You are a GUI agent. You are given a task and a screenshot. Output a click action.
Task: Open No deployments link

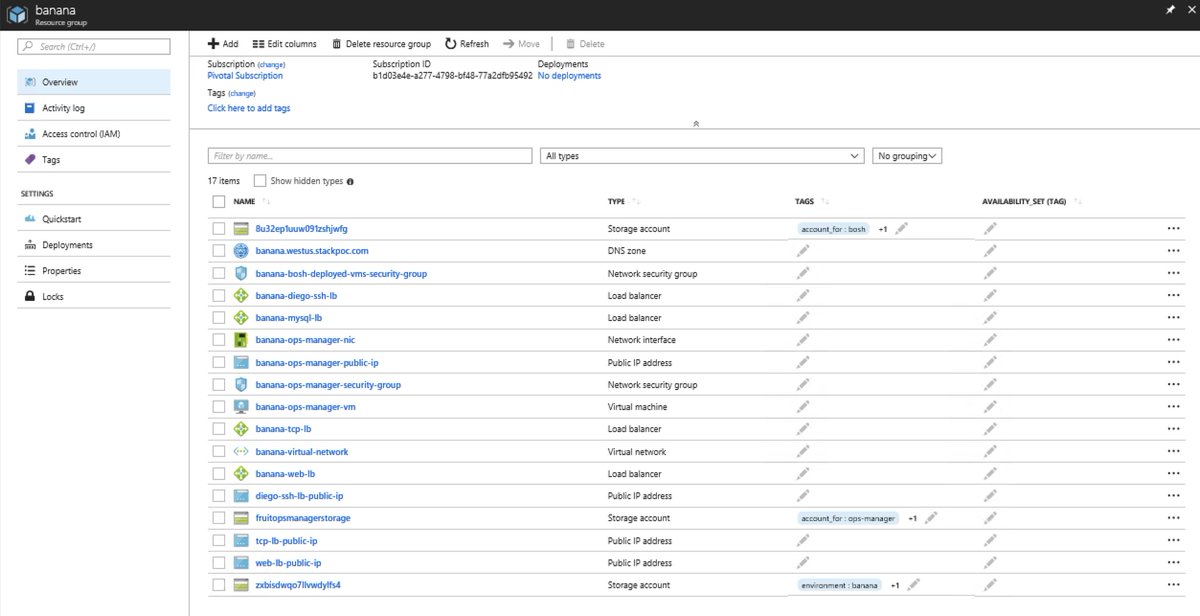(x=569, y=76)
